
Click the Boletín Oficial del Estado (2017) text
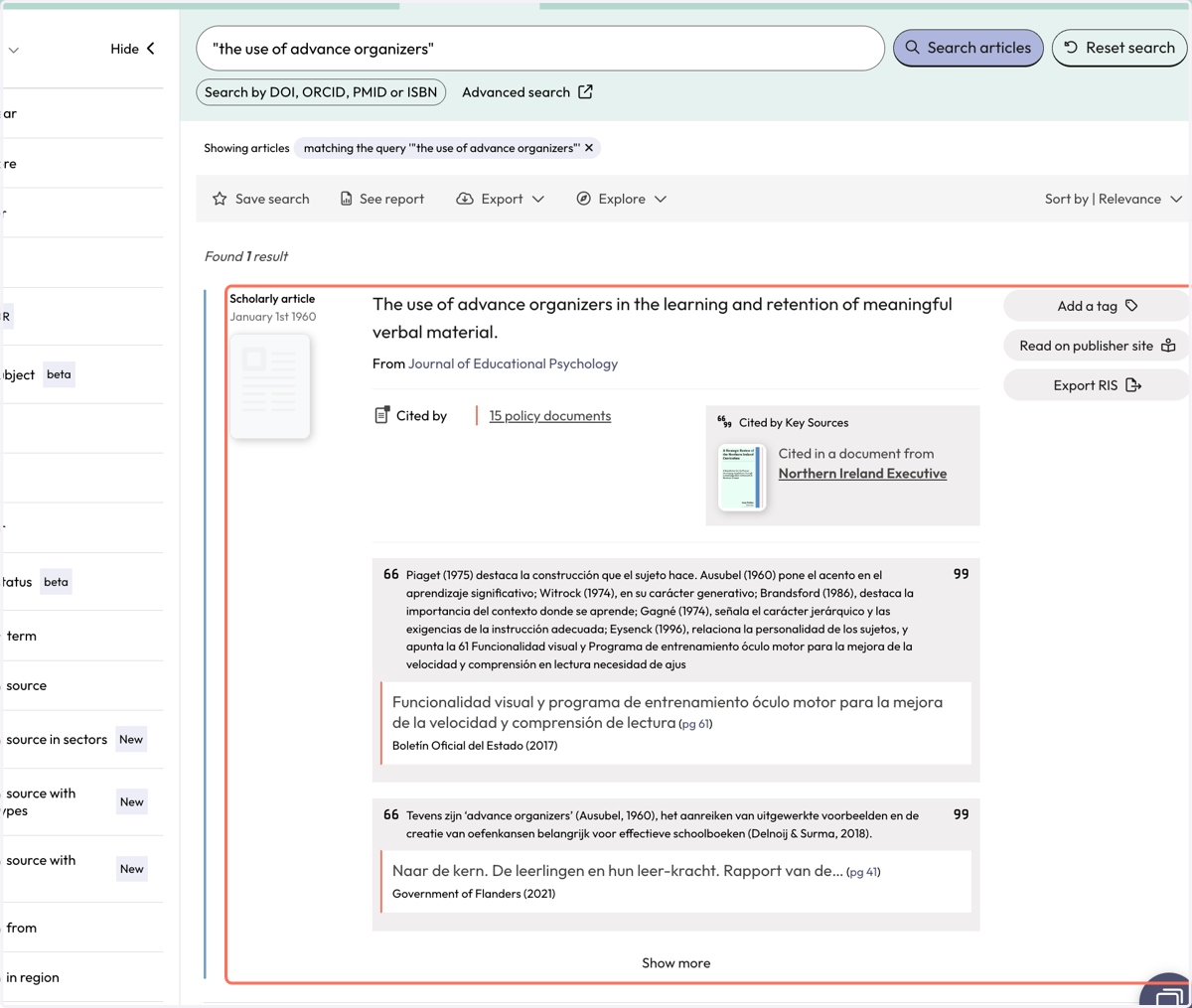(x=475, y=746)
